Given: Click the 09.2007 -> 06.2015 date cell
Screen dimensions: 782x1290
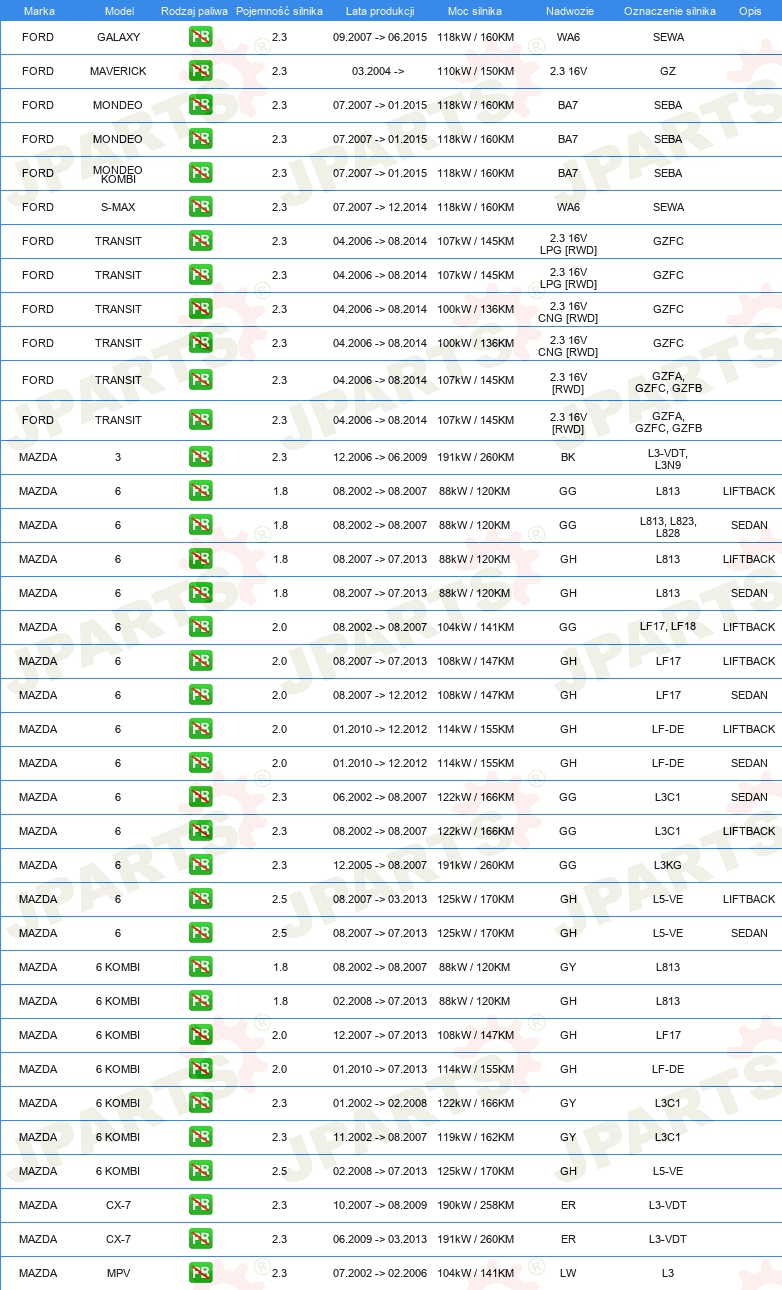Looking at the screenshot, I should point(380,37).
